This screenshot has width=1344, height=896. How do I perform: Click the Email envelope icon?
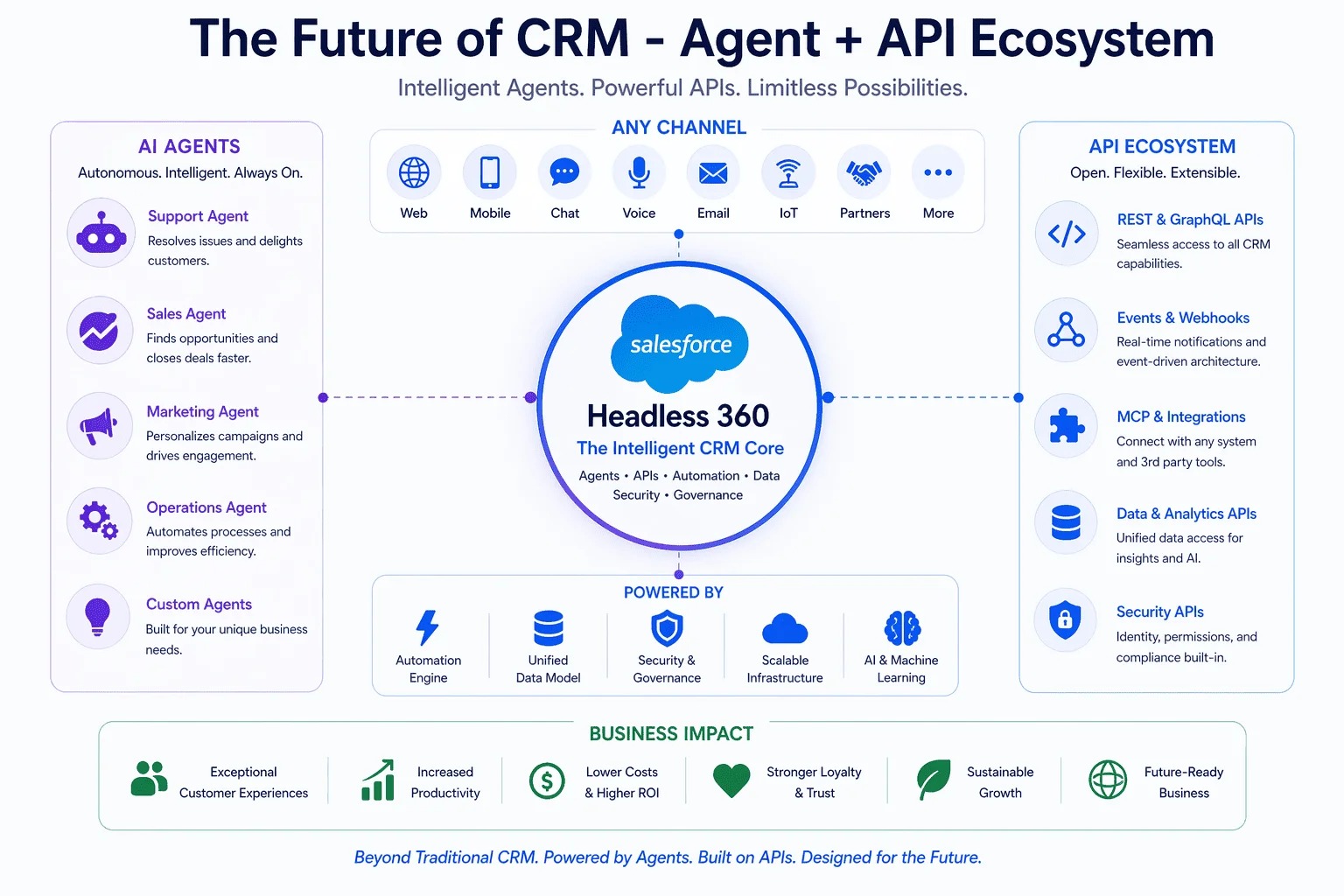coord(713,173)
